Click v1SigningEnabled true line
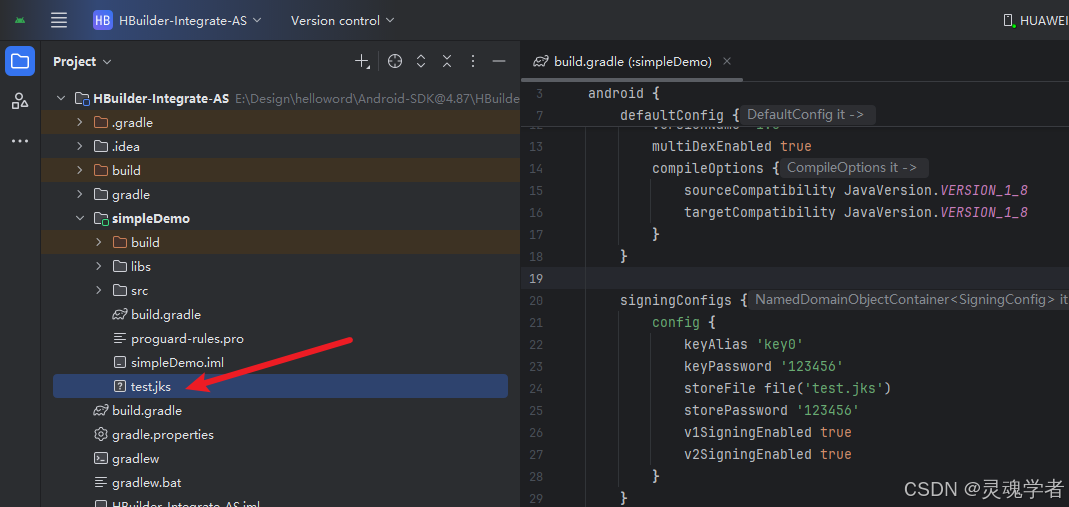The width and height of the screenshot is (1069, 507). [768, 432]
